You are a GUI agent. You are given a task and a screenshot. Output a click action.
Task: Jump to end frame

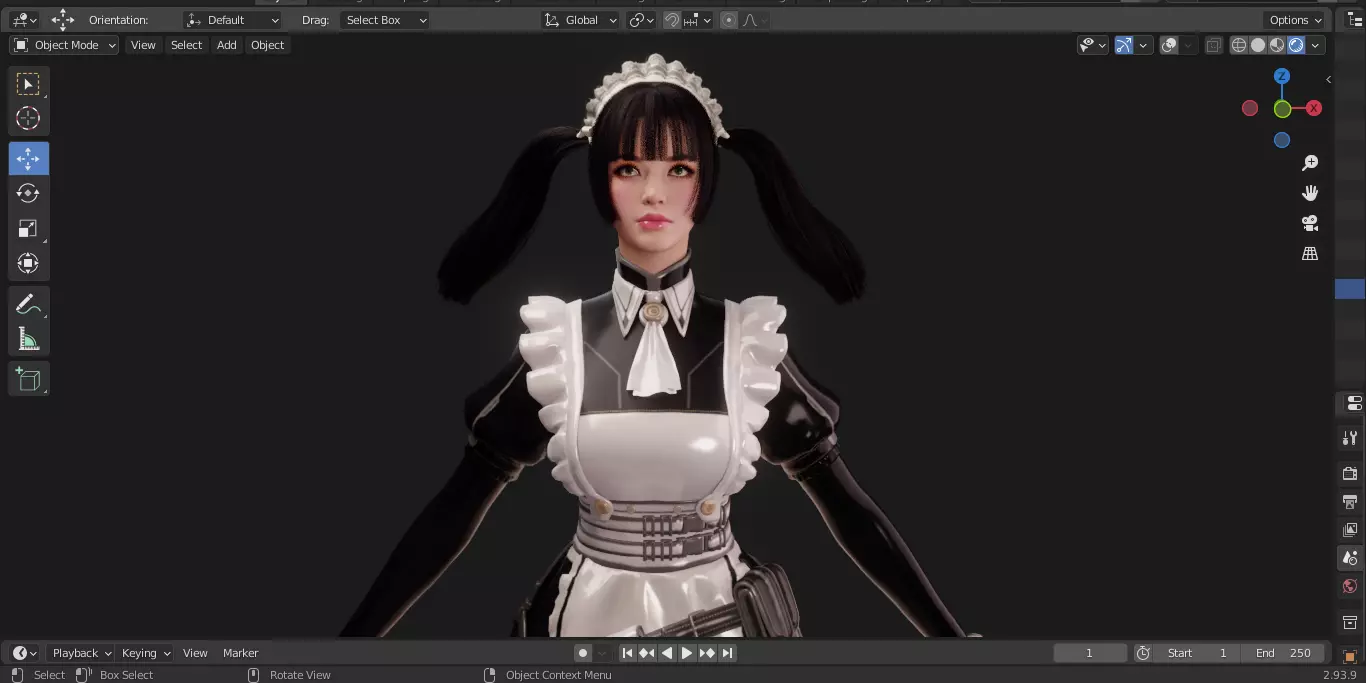pos(728,653)
